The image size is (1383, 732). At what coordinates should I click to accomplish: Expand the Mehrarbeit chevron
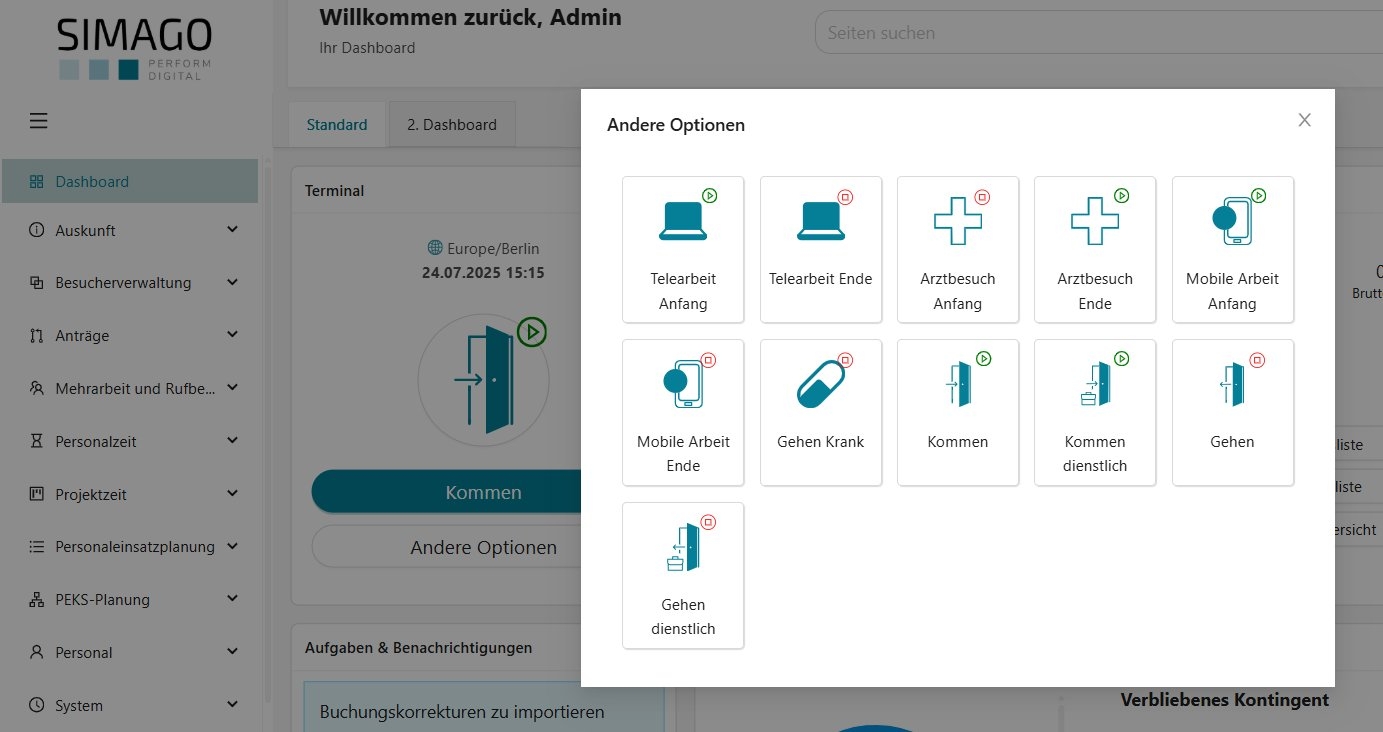point(233,388)
